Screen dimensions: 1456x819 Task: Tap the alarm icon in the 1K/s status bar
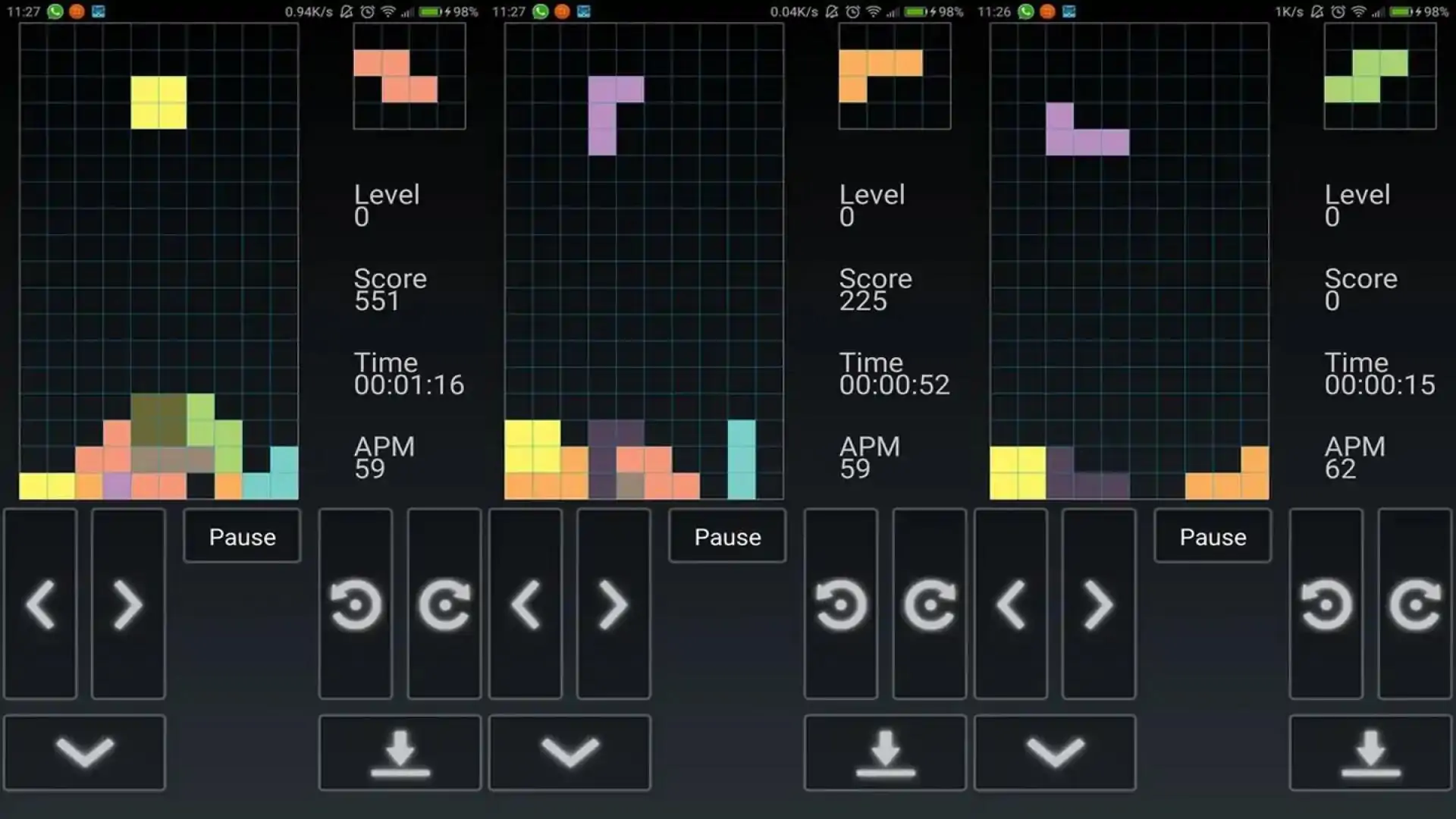click(1338, 11)
